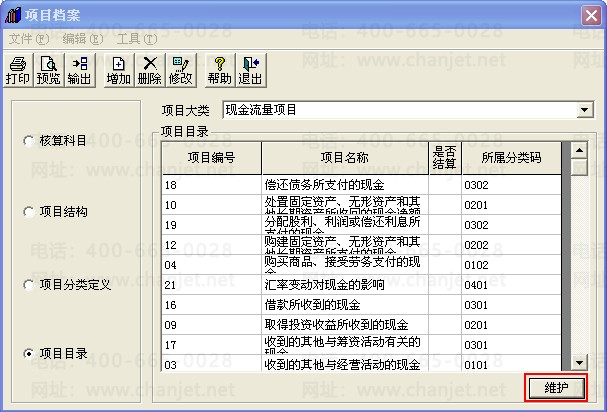Click project number cell 19

(211, 225)
